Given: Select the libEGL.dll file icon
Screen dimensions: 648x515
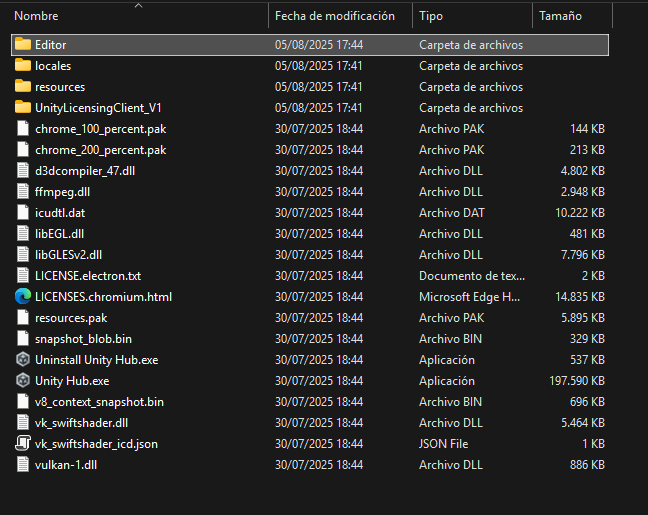Looking at the screenshot, I should (23, 234).
